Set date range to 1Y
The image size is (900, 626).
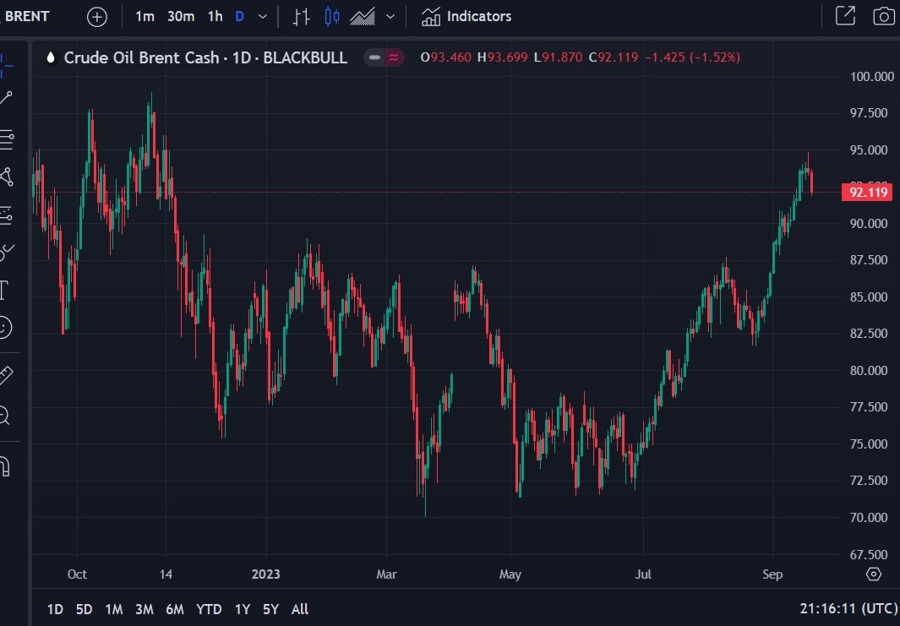243,609
